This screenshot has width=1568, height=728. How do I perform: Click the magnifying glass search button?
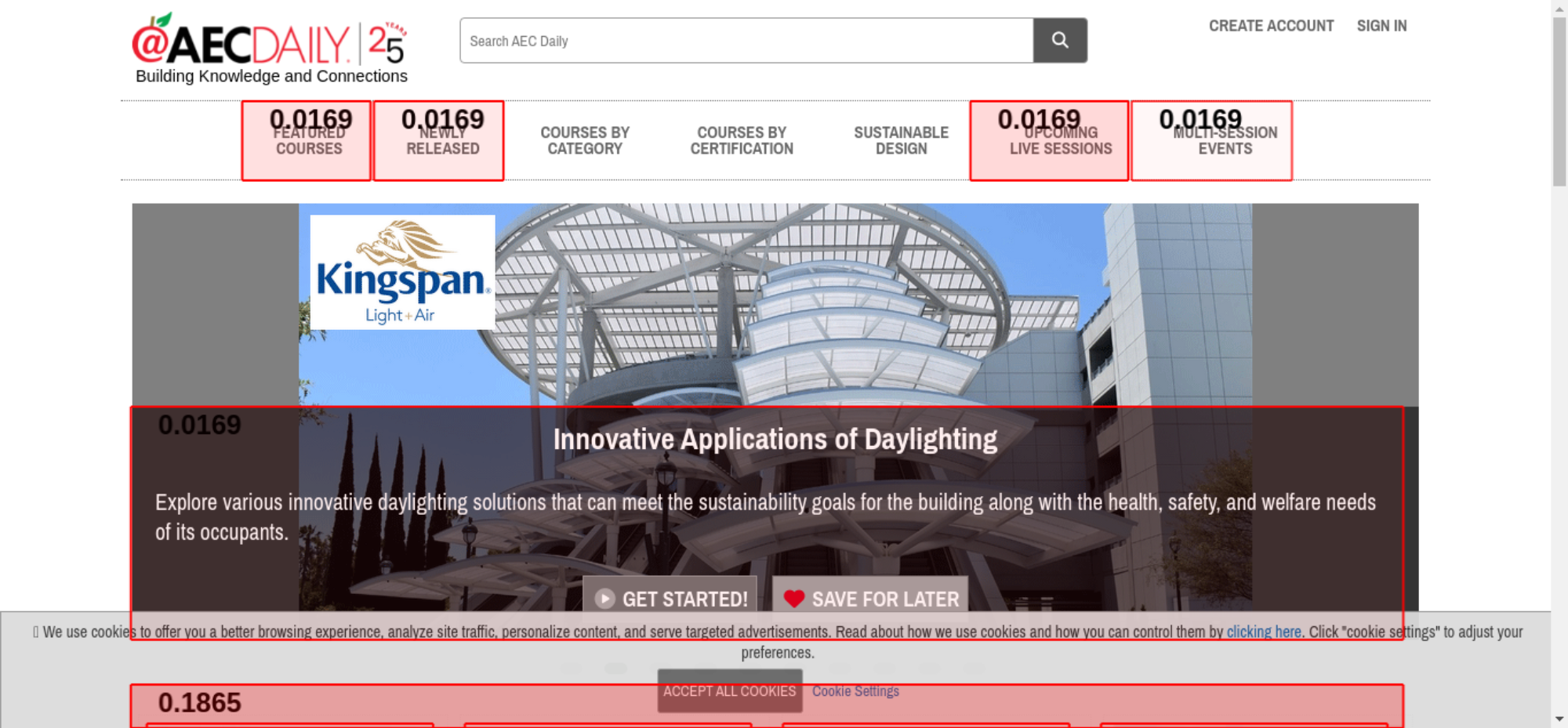(1059, 41)
